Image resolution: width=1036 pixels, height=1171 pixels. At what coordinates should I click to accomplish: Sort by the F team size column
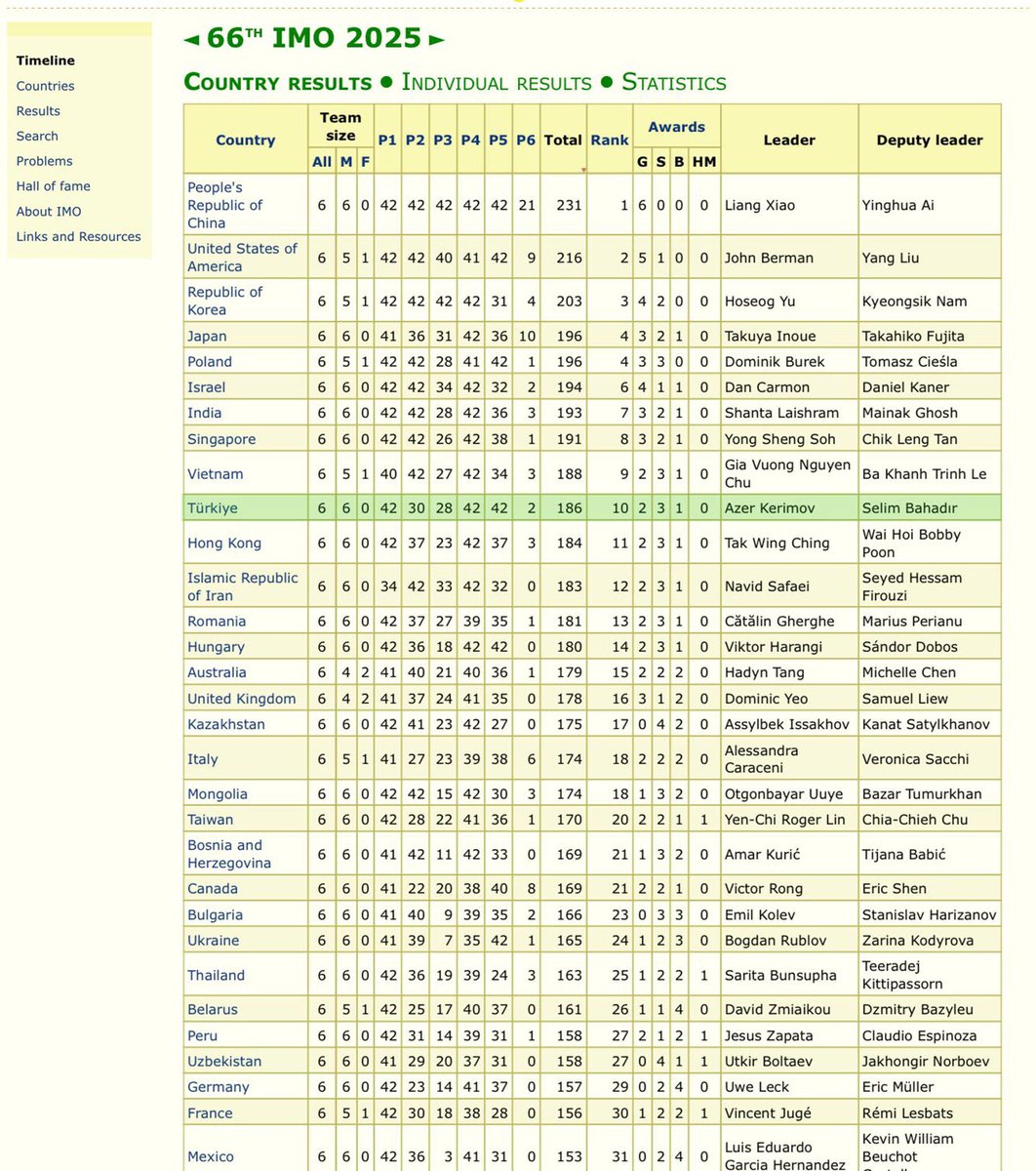pyautogui.click(x=365, y=162)
